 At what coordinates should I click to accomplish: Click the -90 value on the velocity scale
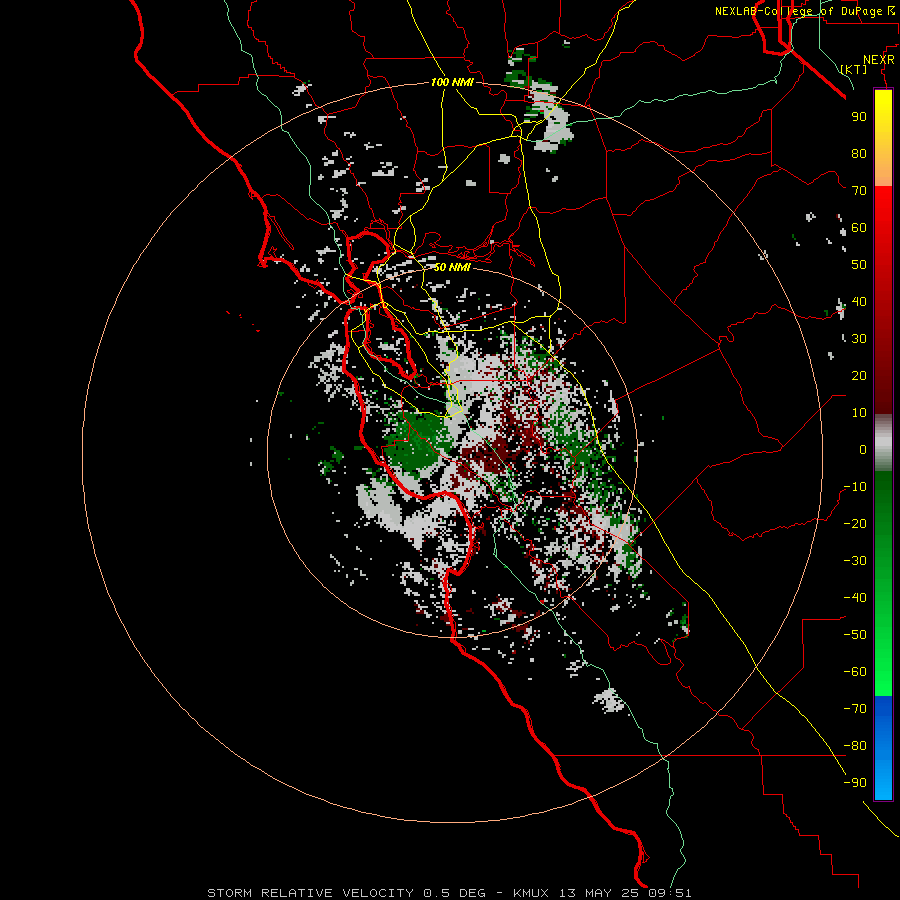pos(855,783)
